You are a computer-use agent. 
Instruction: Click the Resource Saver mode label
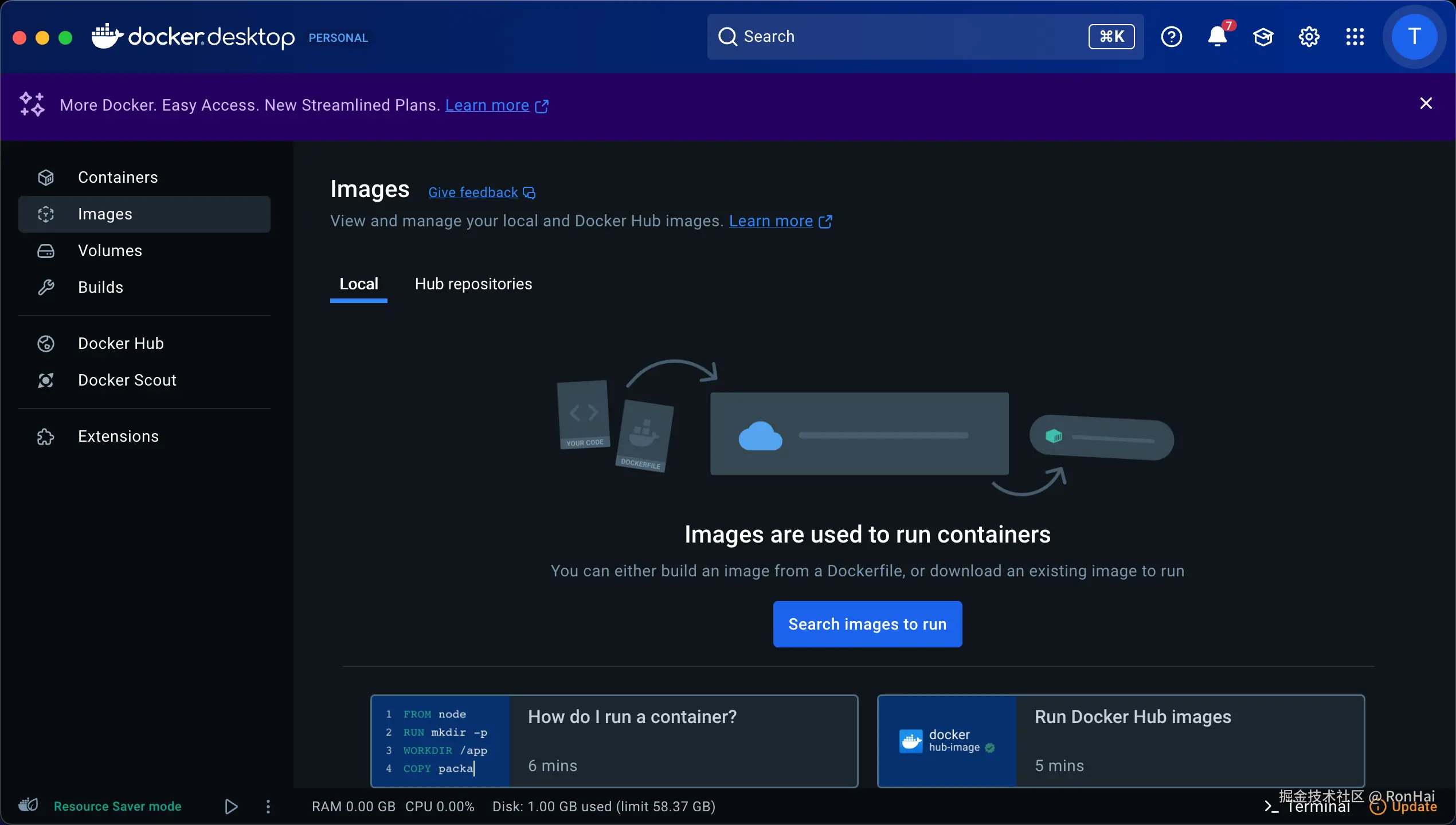tap(118, 807)
